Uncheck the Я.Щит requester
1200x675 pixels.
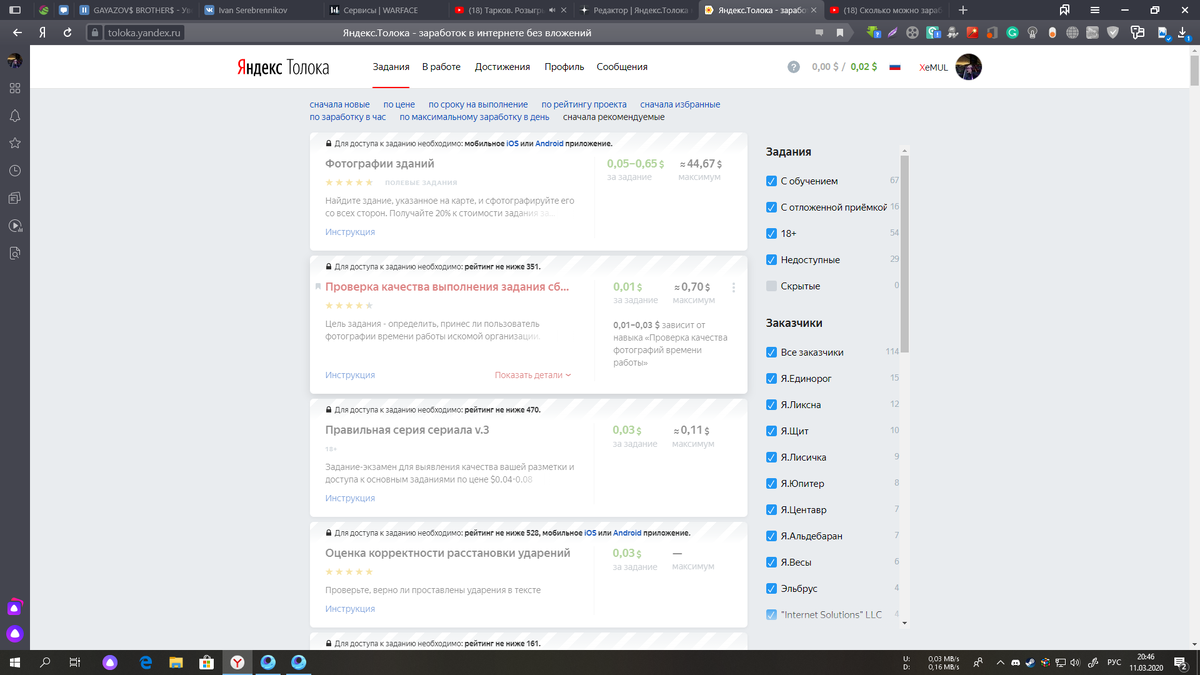pyautogui.click(x=771, y=431)
